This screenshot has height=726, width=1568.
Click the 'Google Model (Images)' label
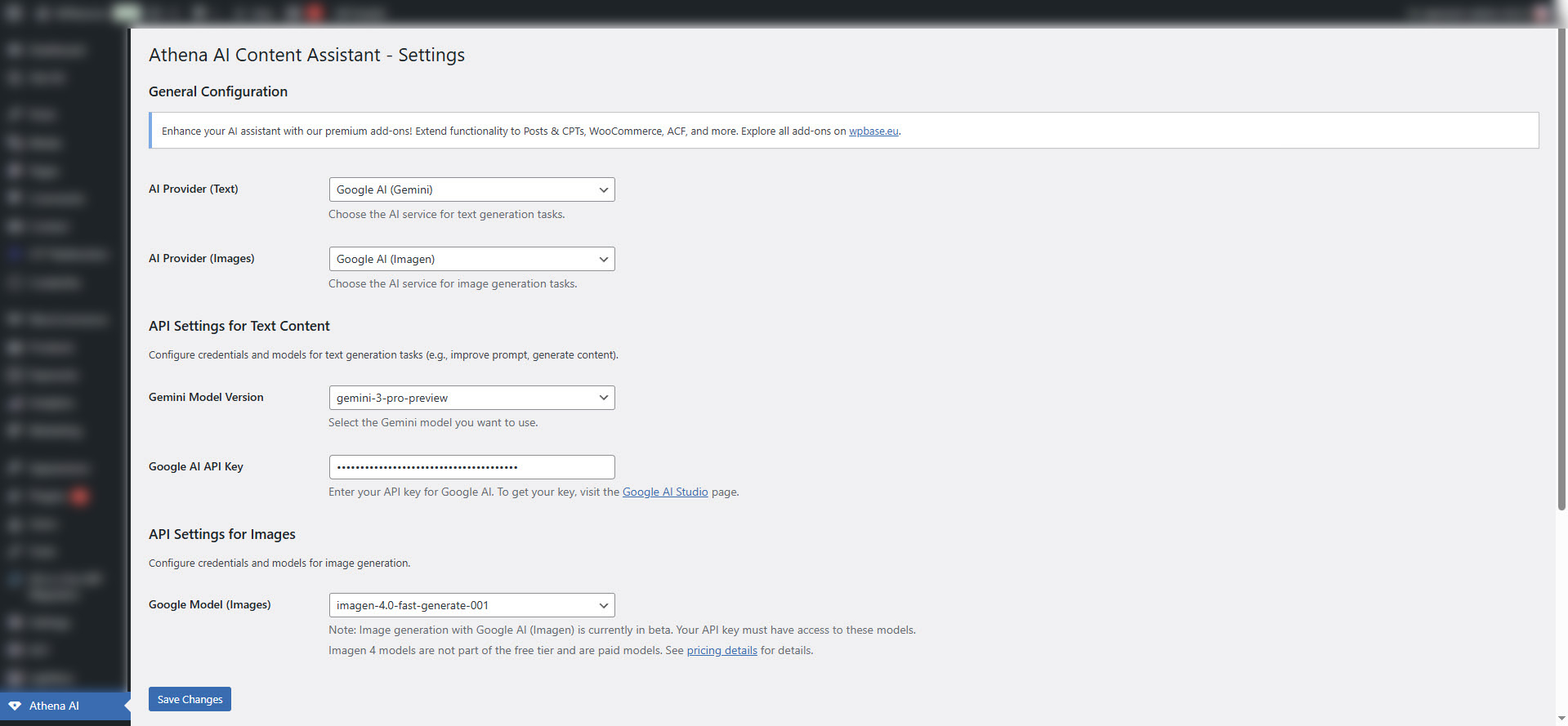[x=210, y=604]
